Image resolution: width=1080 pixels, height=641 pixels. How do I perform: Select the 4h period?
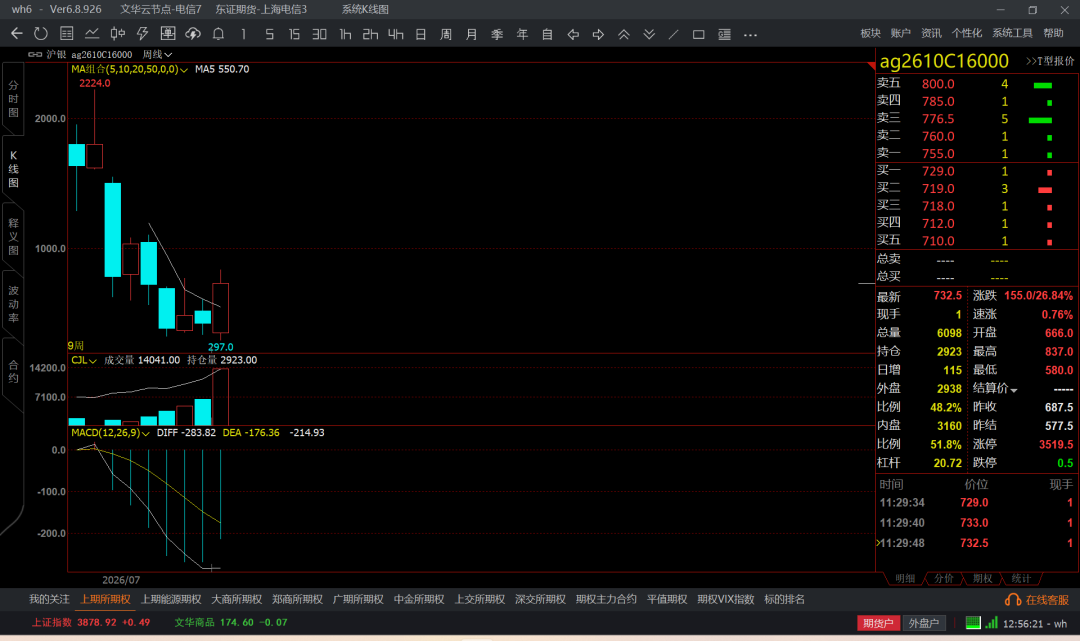[x=396, y=34]
